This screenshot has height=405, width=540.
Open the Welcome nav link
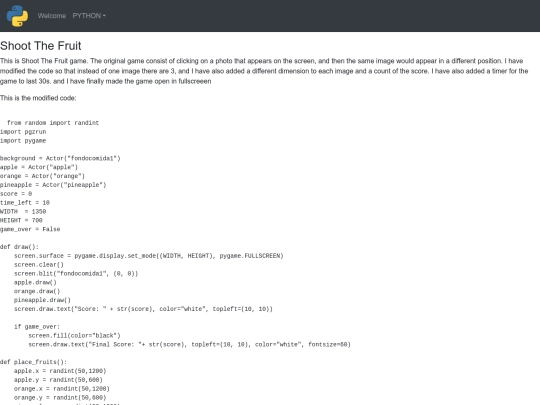(52, 16)
